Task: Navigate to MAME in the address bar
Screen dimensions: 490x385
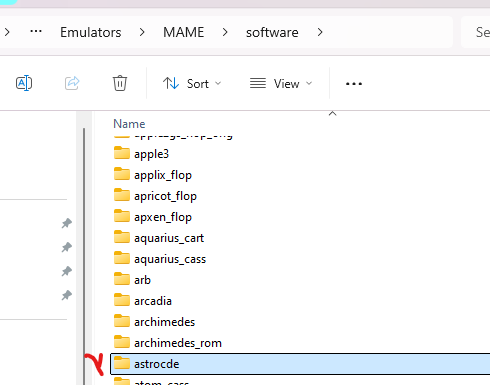Action: click(x=183, y=32)
